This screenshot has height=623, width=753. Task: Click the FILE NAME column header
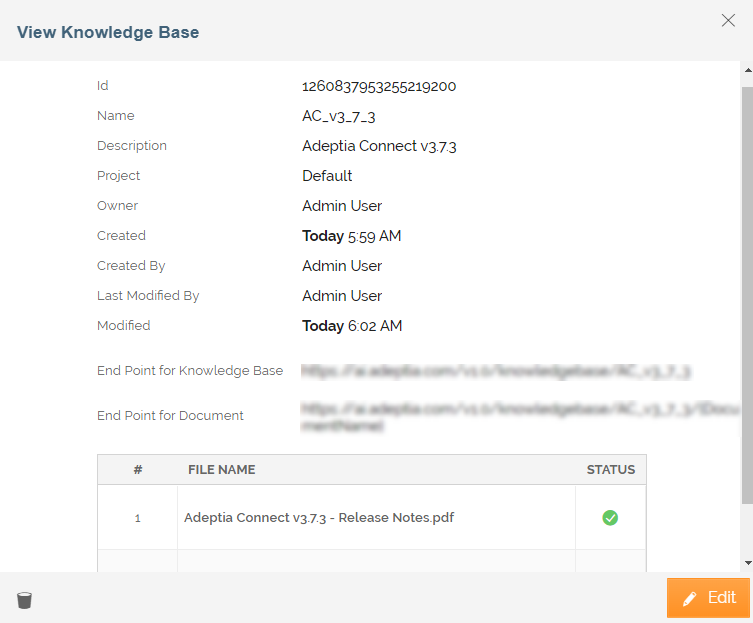pos(221,470)
